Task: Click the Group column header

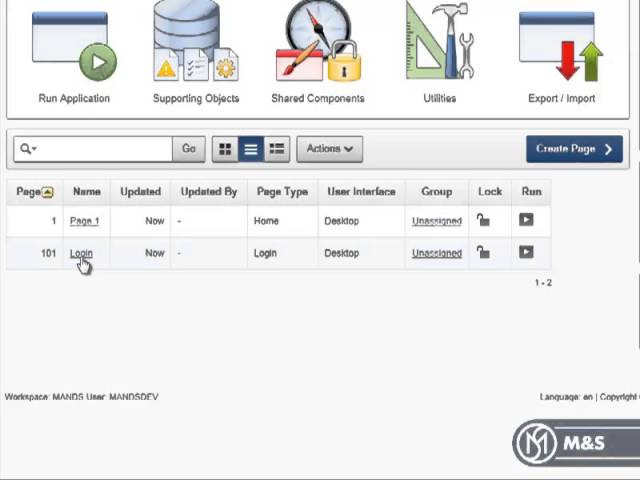Action: tap(437, 192)
